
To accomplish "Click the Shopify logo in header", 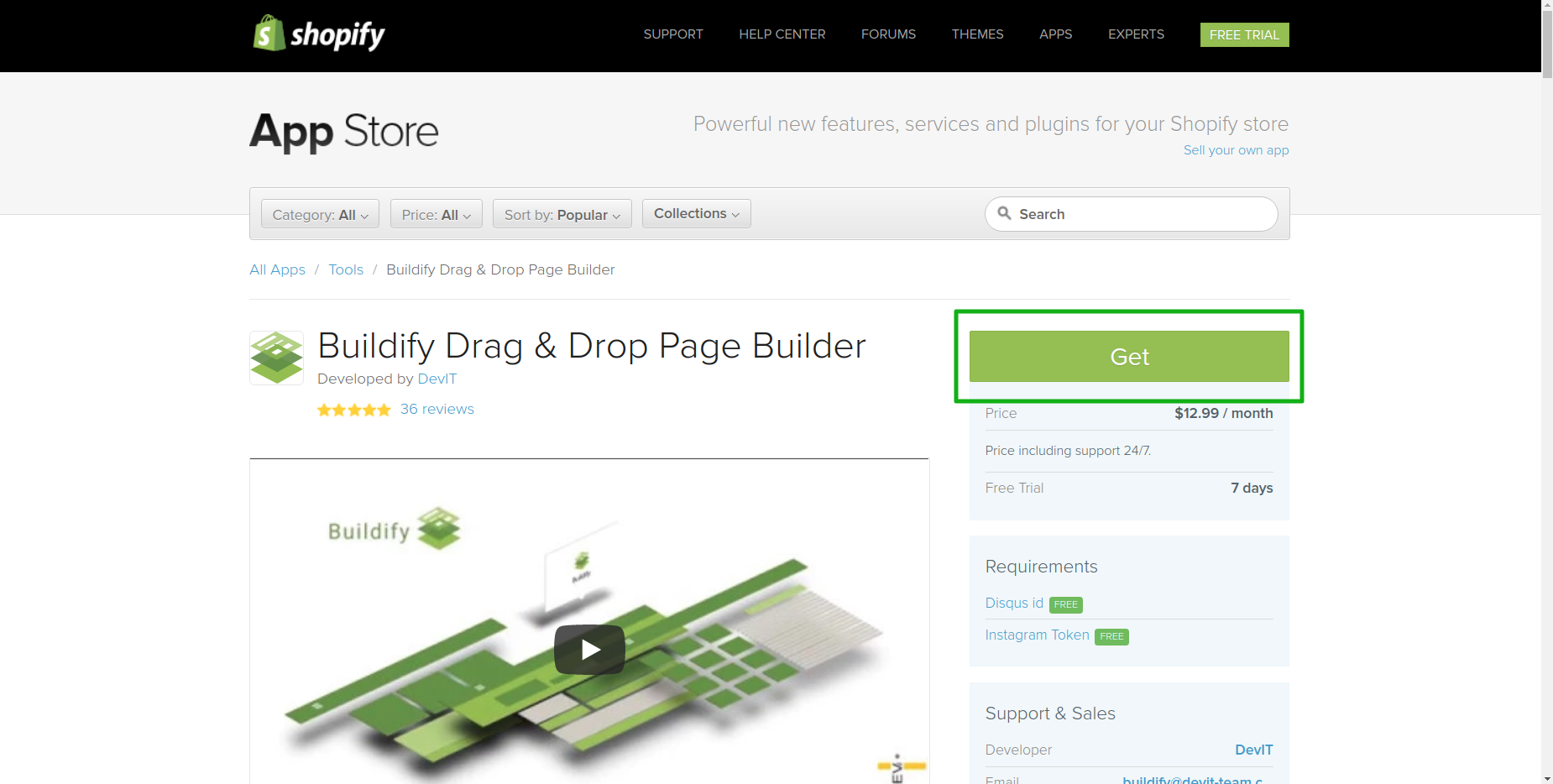I will tap(319, 34).
